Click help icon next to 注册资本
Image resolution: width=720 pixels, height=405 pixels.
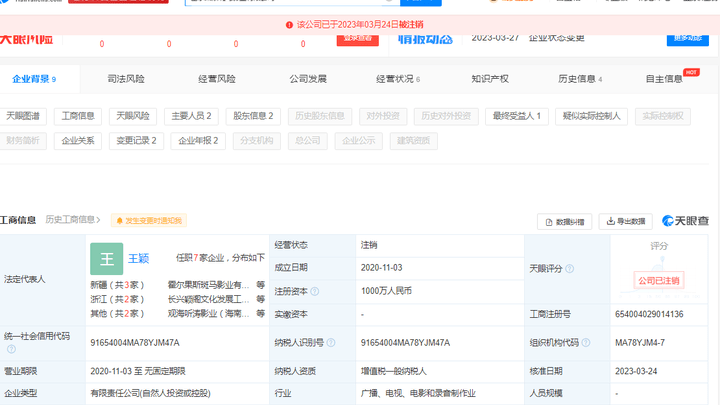[x=315, y=292]
